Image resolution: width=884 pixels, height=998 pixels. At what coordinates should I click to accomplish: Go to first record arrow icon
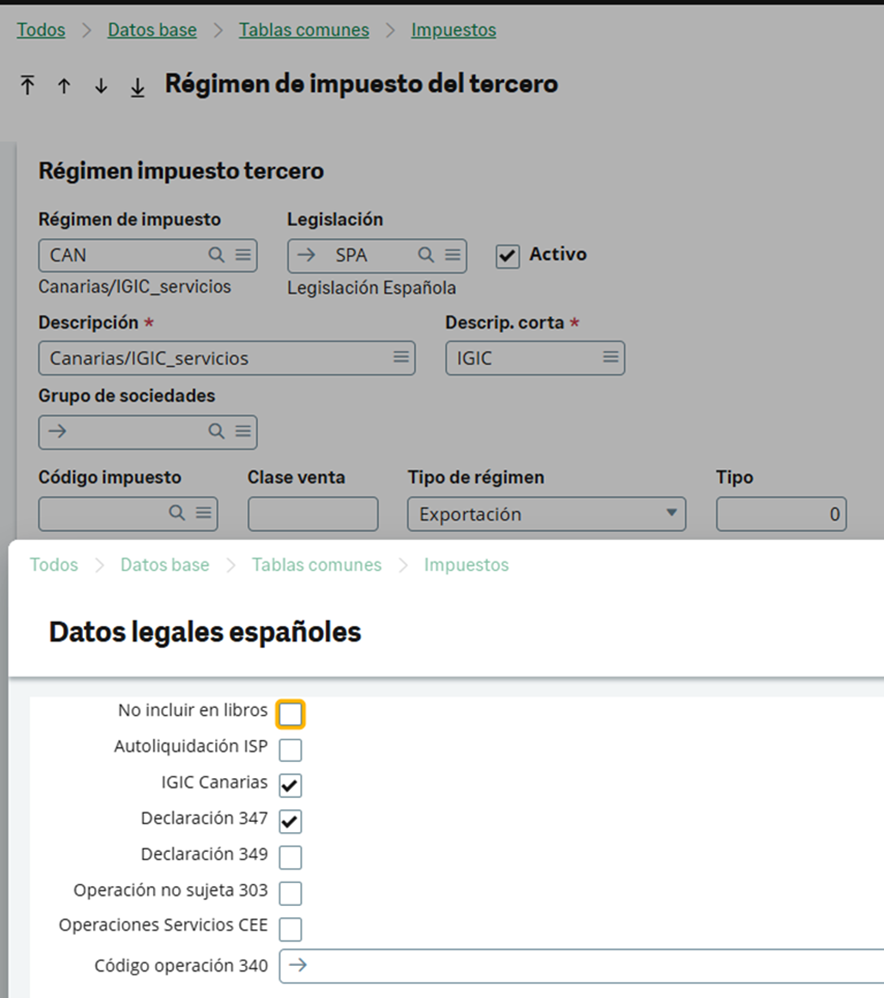pos(27,85)
